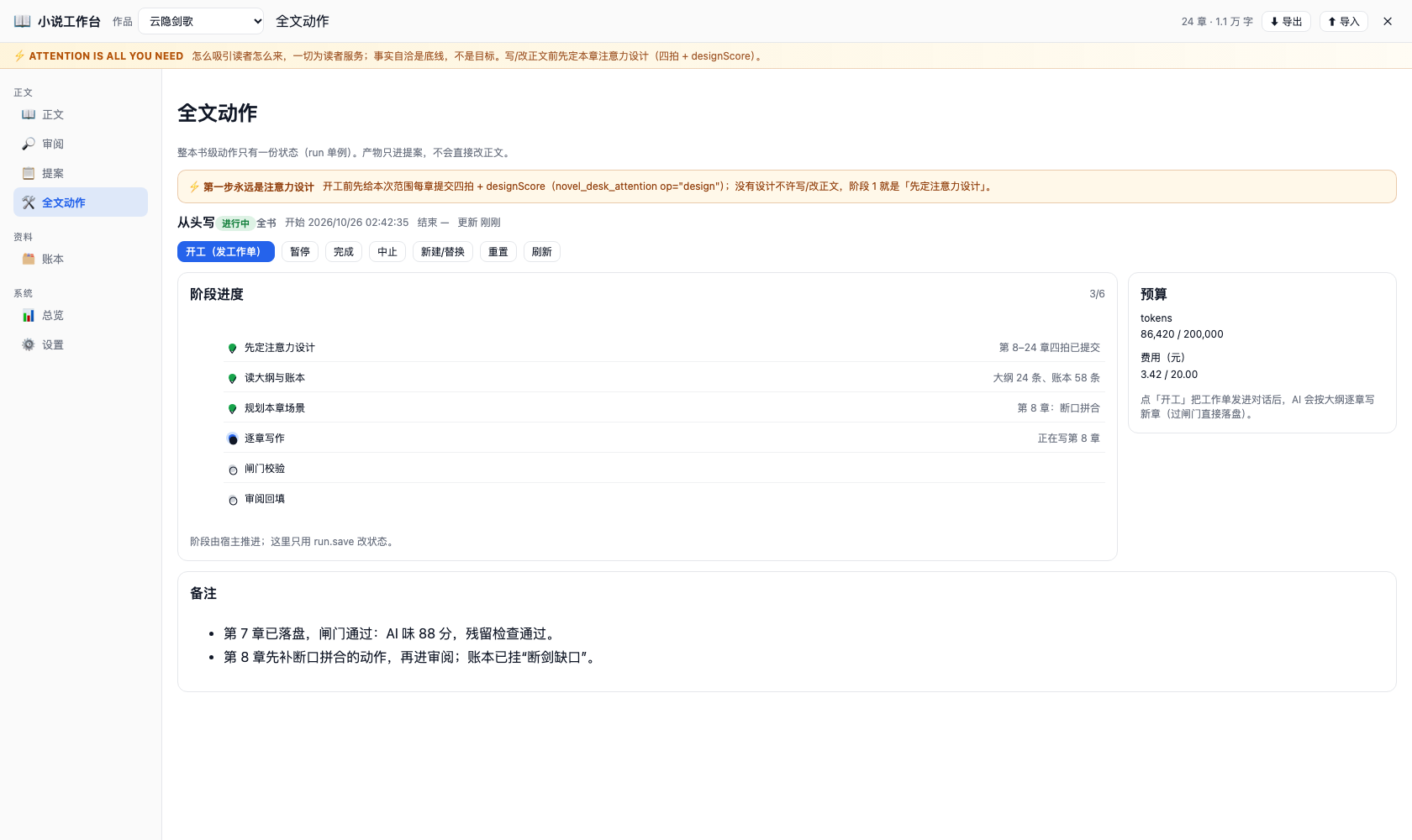This screenshot has width=1412, height=840.
Task: Click the bar-chart icon for 总览
Action: coord(29,315)
